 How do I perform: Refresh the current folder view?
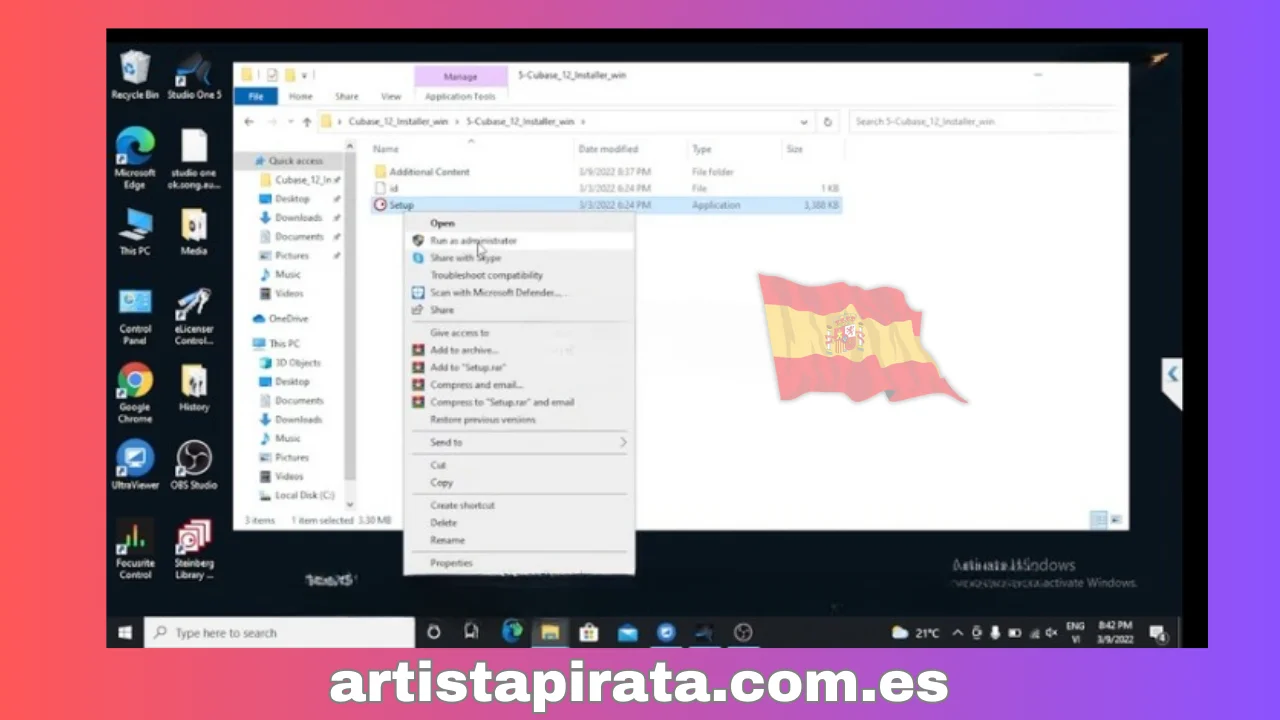tap(827, 121)
